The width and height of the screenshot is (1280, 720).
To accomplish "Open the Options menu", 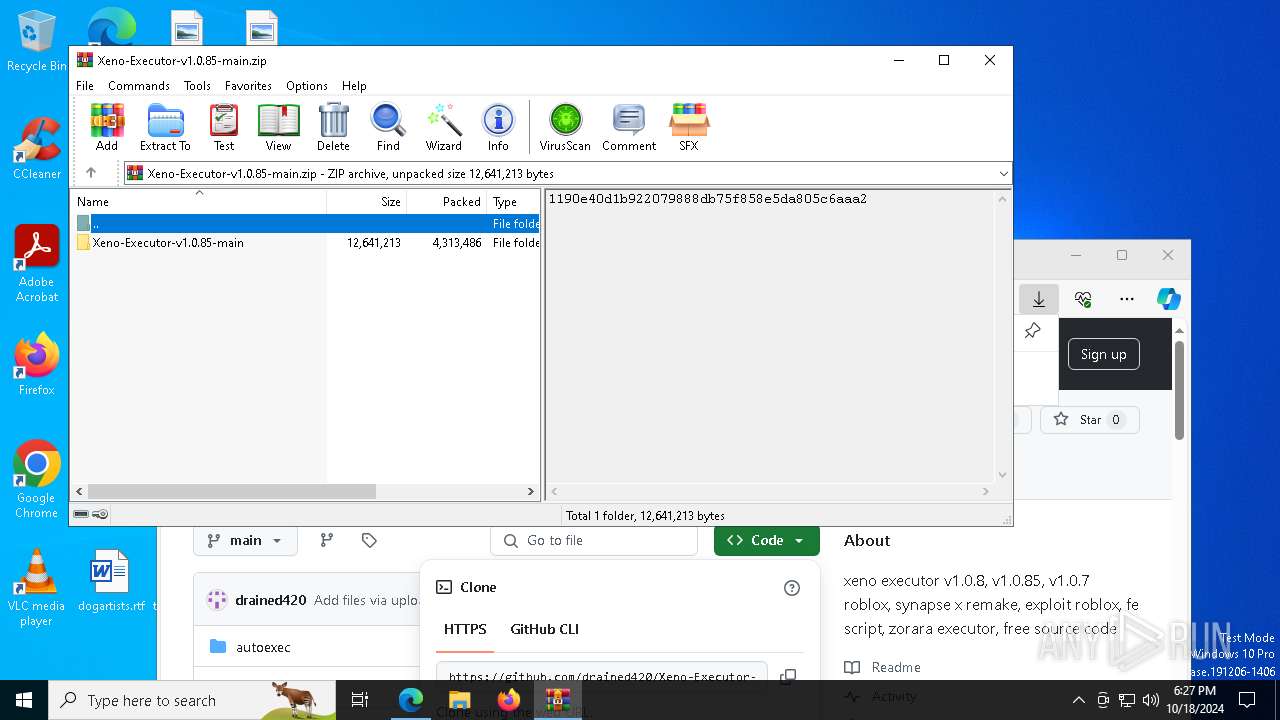I will pyautogui.click(x=307, y=86).
